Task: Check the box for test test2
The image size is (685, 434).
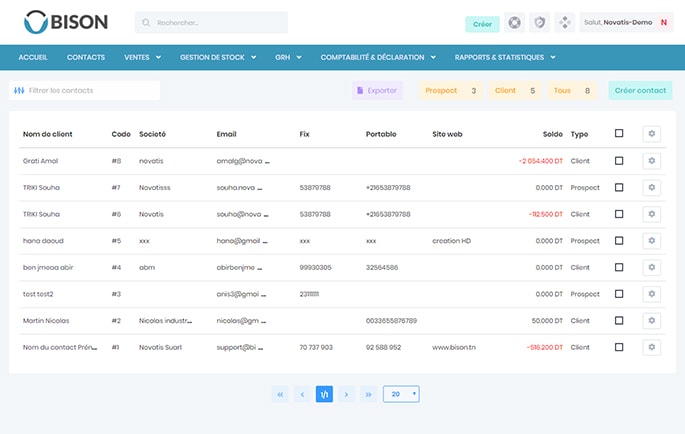Action: point(619,294)
